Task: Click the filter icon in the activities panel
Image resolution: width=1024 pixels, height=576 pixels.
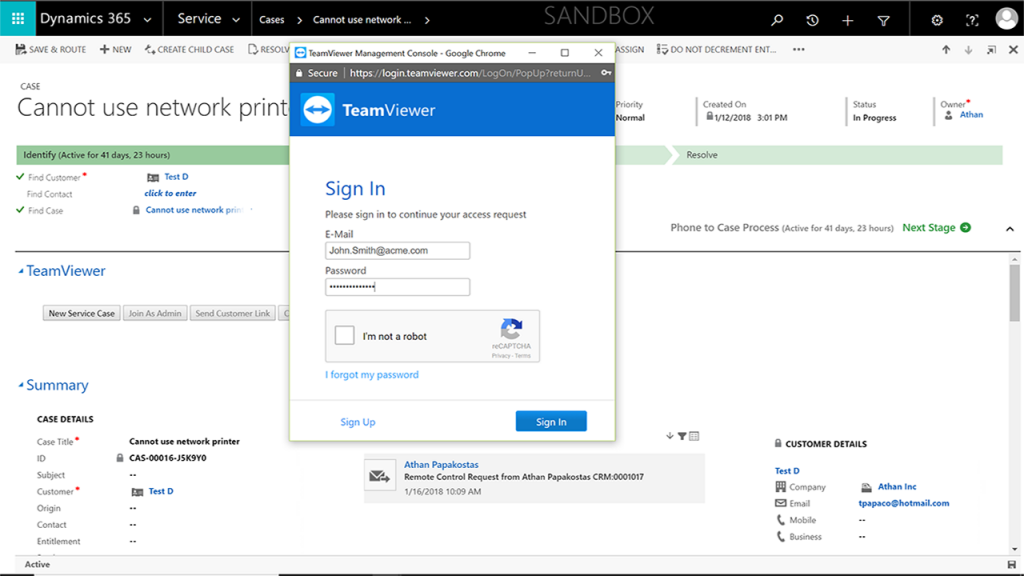Action: [682, 437]
